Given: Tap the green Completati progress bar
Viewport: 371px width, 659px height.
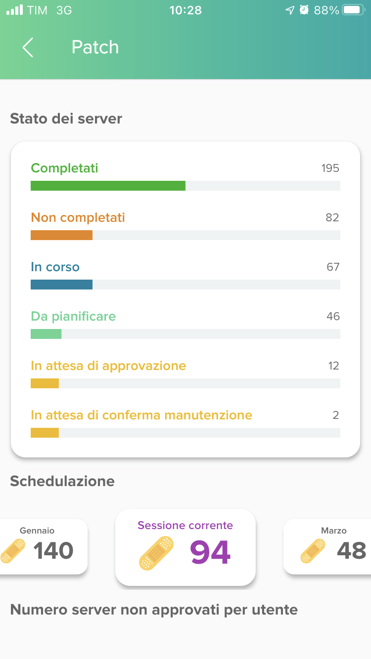Looking at the screenshot, I should coord(108,186).
